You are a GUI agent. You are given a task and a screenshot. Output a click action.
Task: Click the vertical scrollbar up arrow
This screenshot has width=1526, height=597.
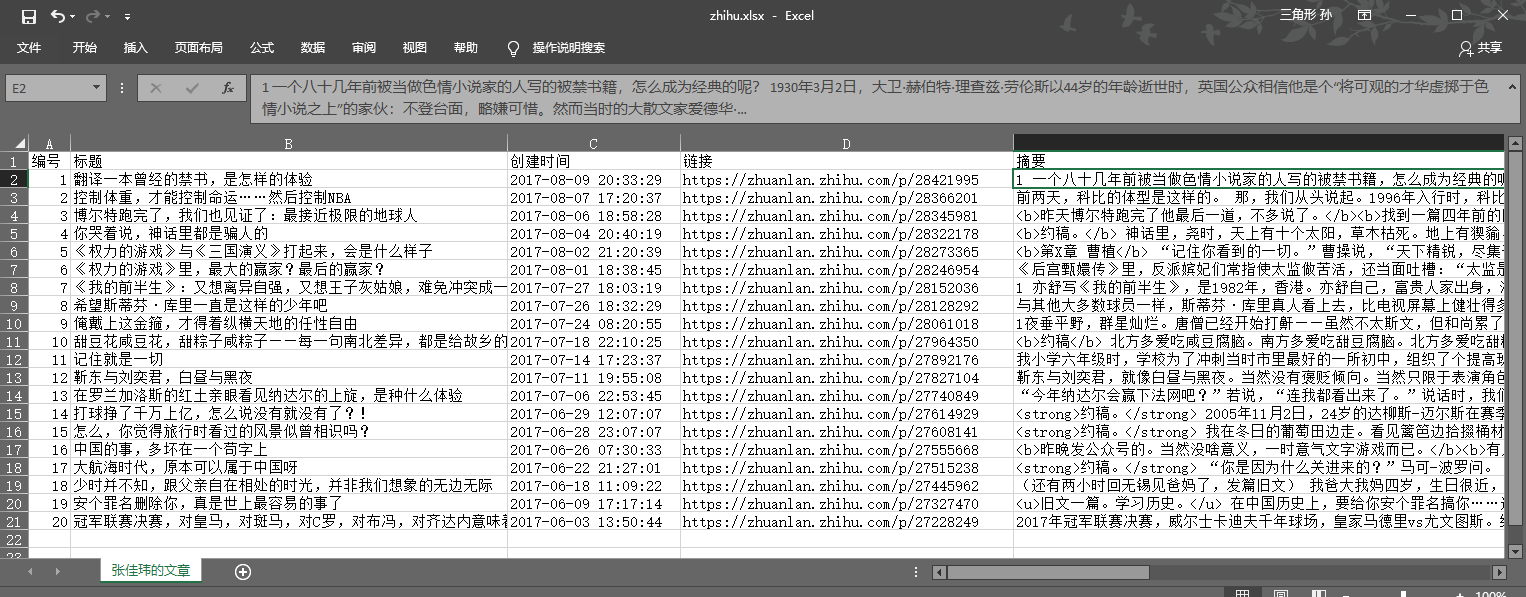click(x=1514, y=143)
